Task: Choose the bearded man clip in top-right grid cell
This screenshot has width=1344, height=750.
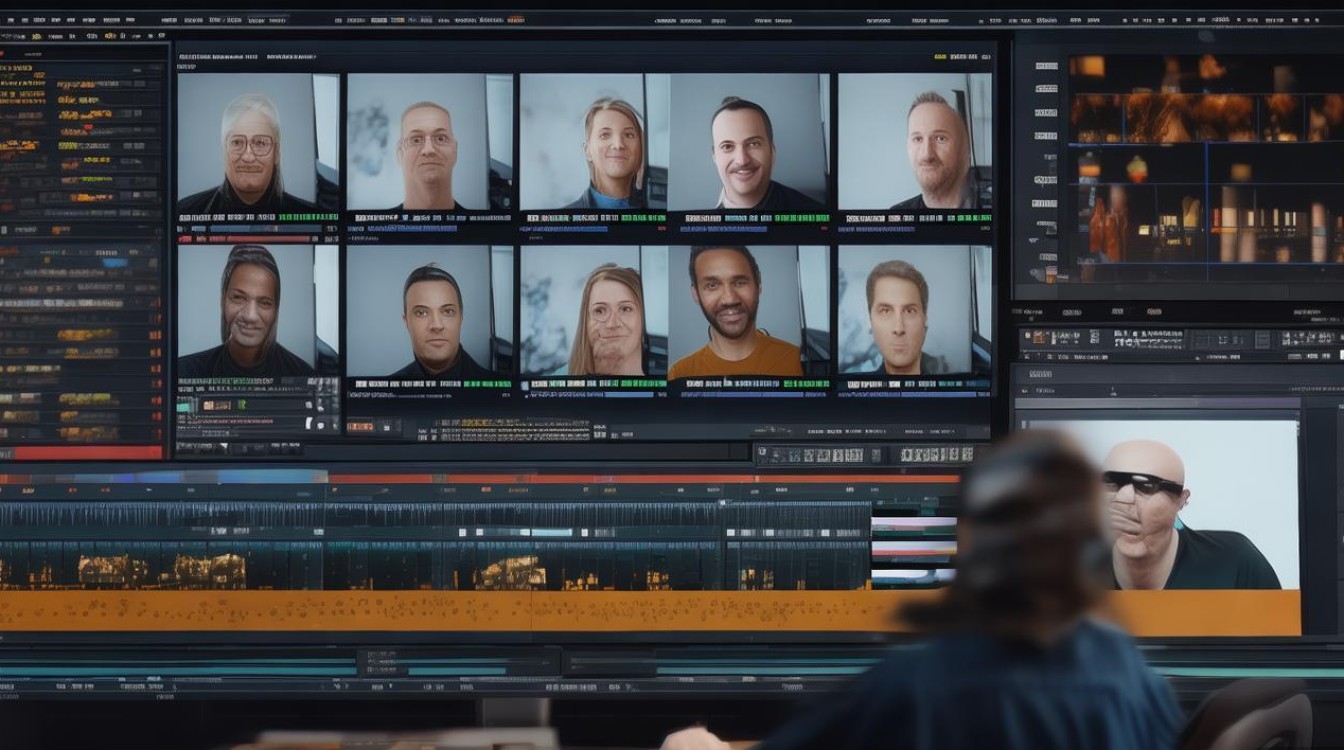Action: pyautogui.click(x=914, y=141)
